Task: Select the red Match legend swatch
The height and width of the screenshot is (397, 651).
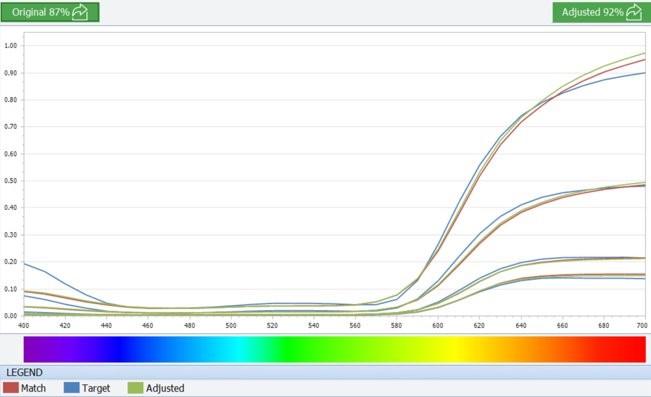Action: [11, 388]
